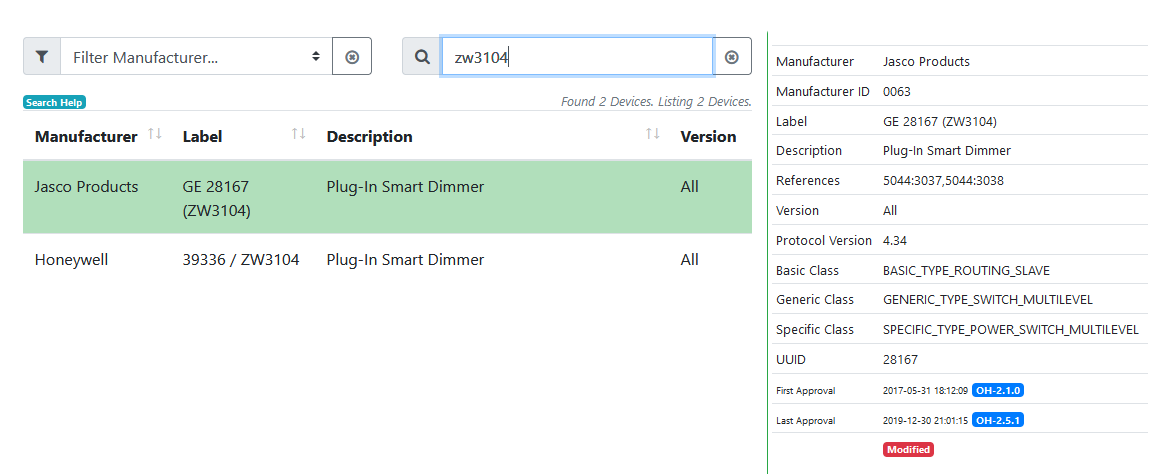1174x474 pixels.
Task: Open the Filter Manufacturer dropdown
Action: coord(195,57)
